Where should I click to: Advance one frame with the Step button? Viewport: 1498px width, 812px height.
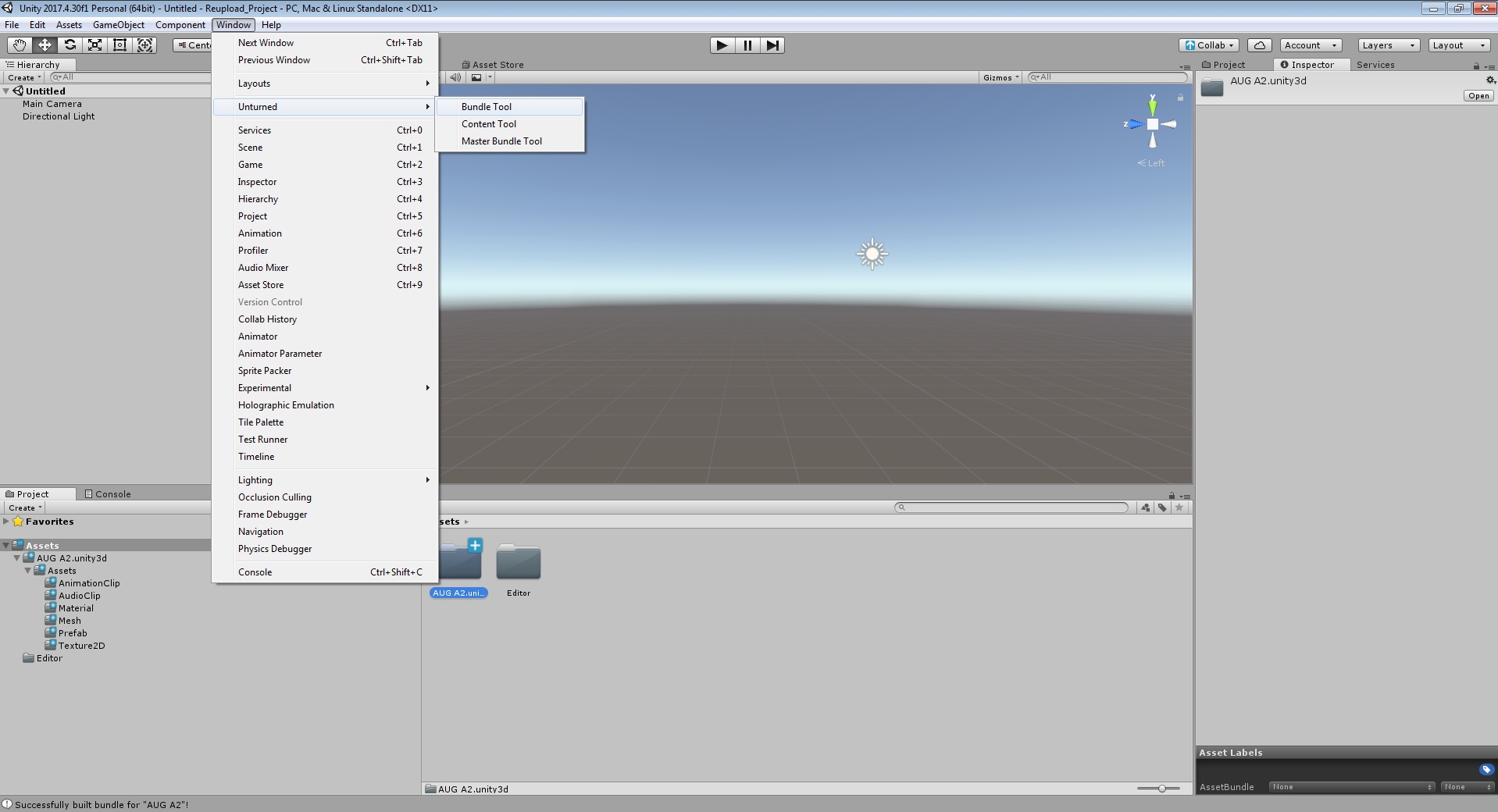pos(772,45)
